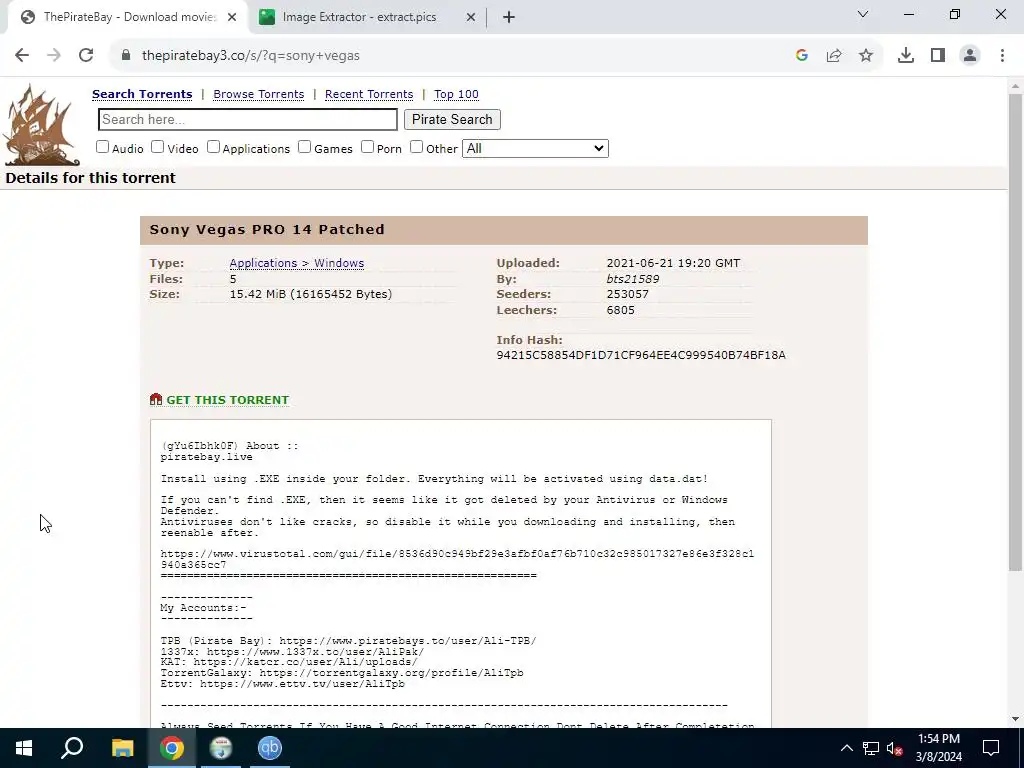Click the Chrome taskbar icon
This screenshot has width=1024, height=768.
click(x=172, y=748)
